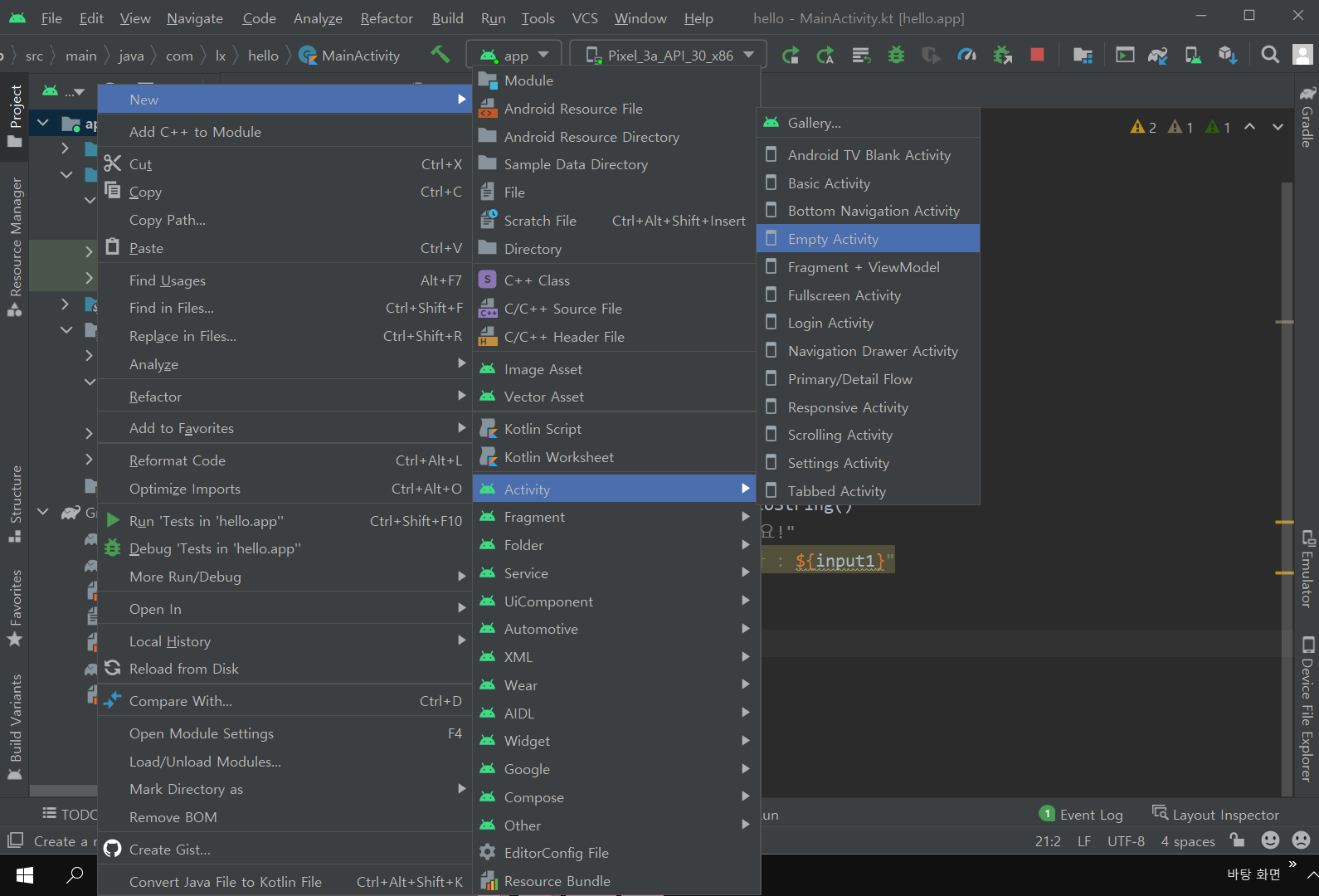Open the Android project view dropdown

tap(64, 90)
